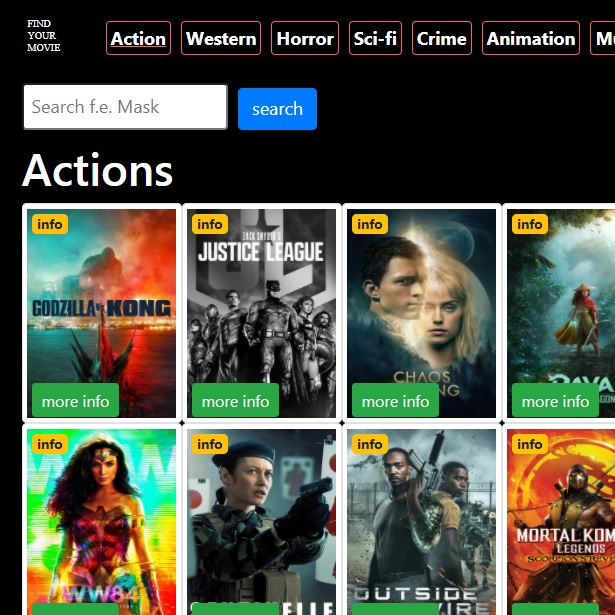Click the Find Your Movie logo
Viewport: 615px width, 615px height.
coord(44,36)
